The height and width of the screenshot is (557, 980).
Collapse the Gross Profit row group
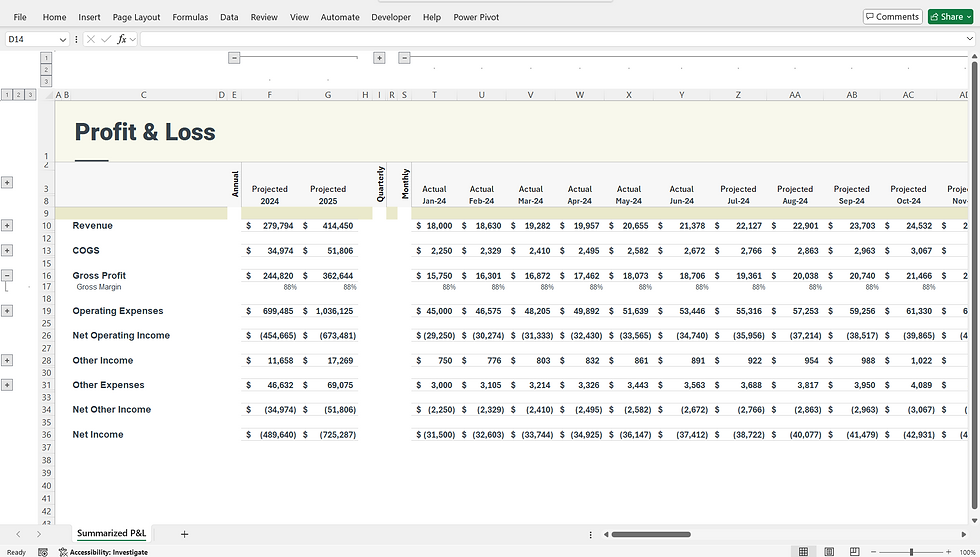[x=7, y=275]
